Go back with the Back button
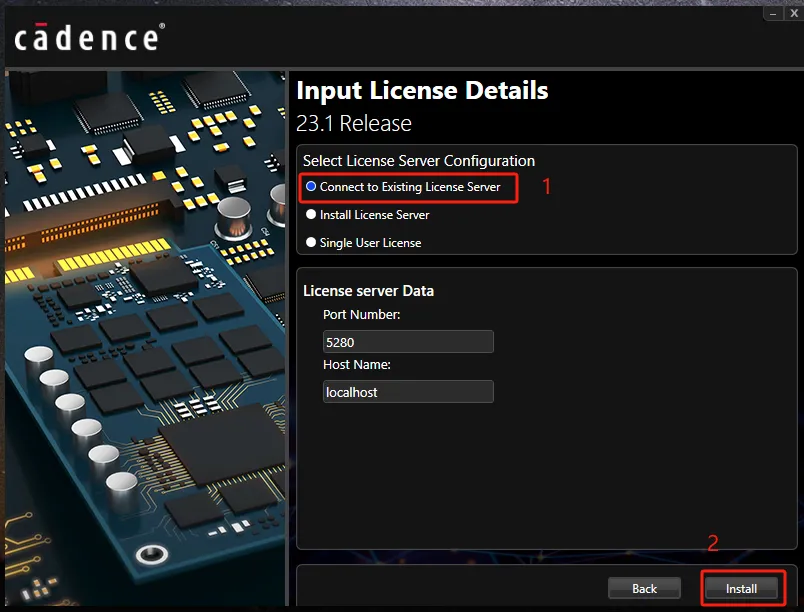This screenshot has width=804, height=612. [645, 588]
